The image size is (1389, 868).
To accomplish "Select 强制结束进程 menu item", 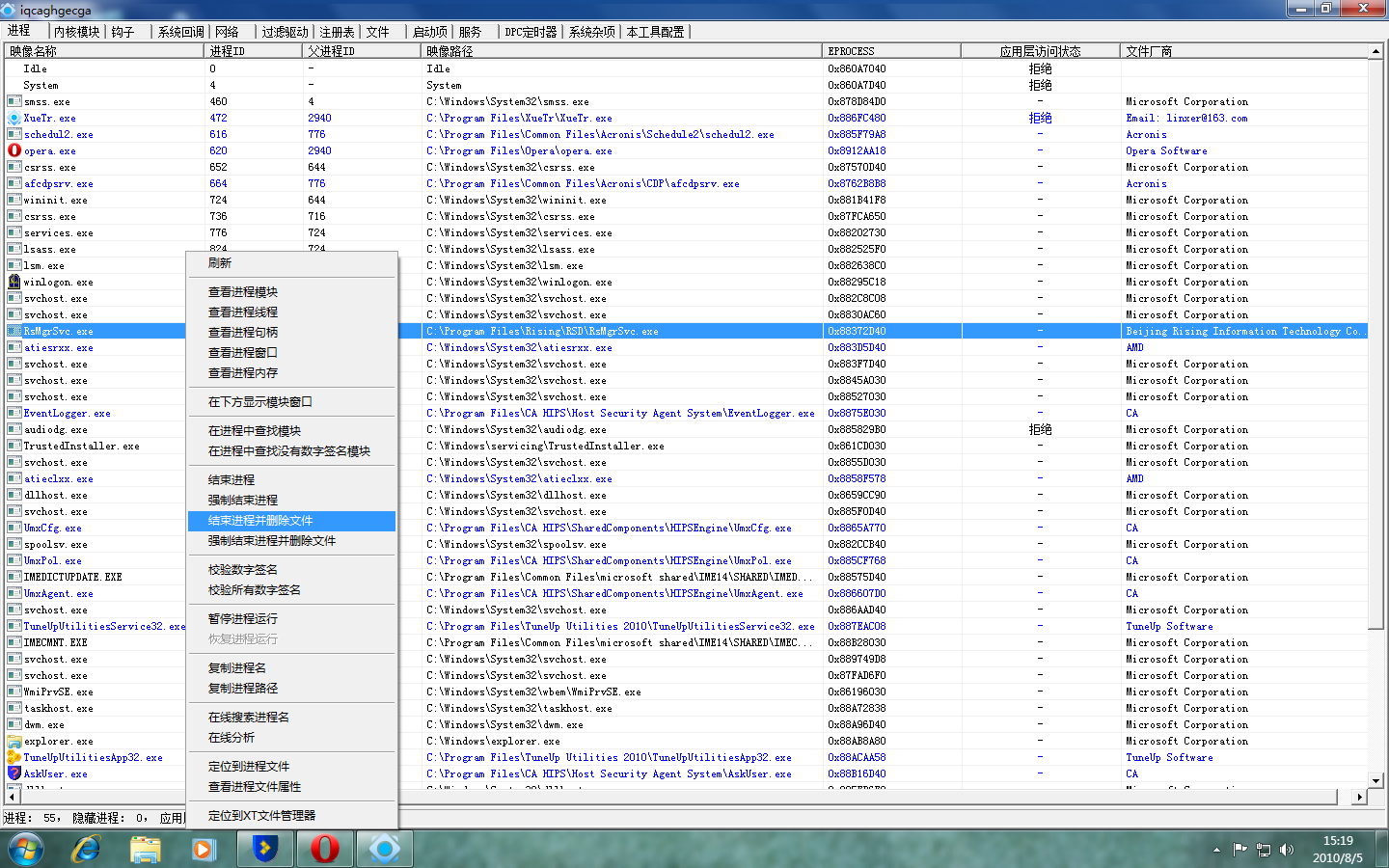I will click(292, 501).
